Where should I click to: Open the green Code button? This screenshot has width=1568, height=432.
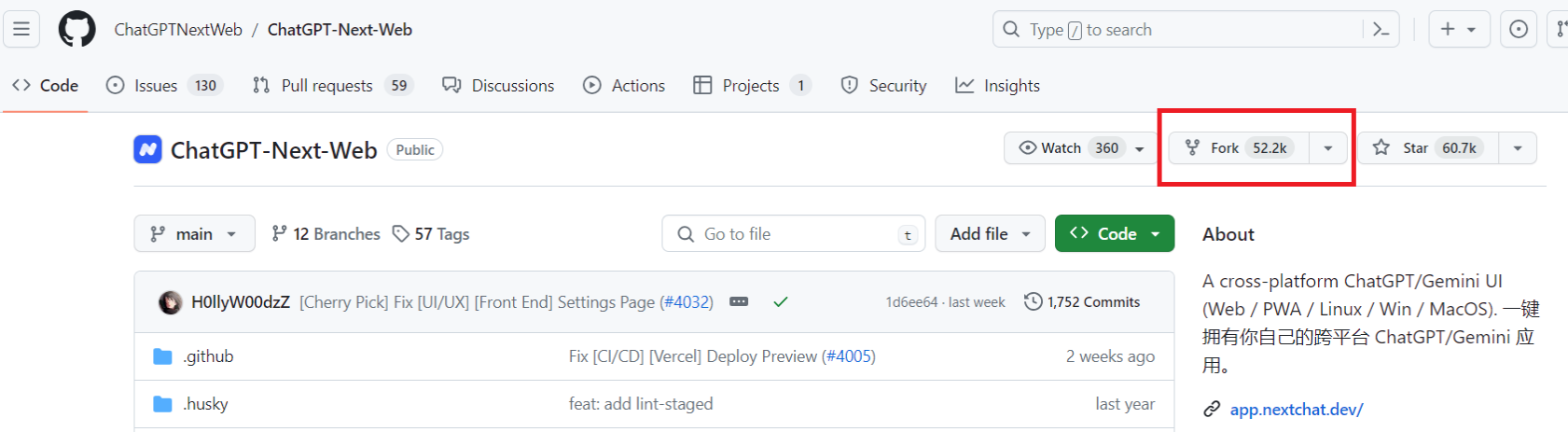(1114, 234)
